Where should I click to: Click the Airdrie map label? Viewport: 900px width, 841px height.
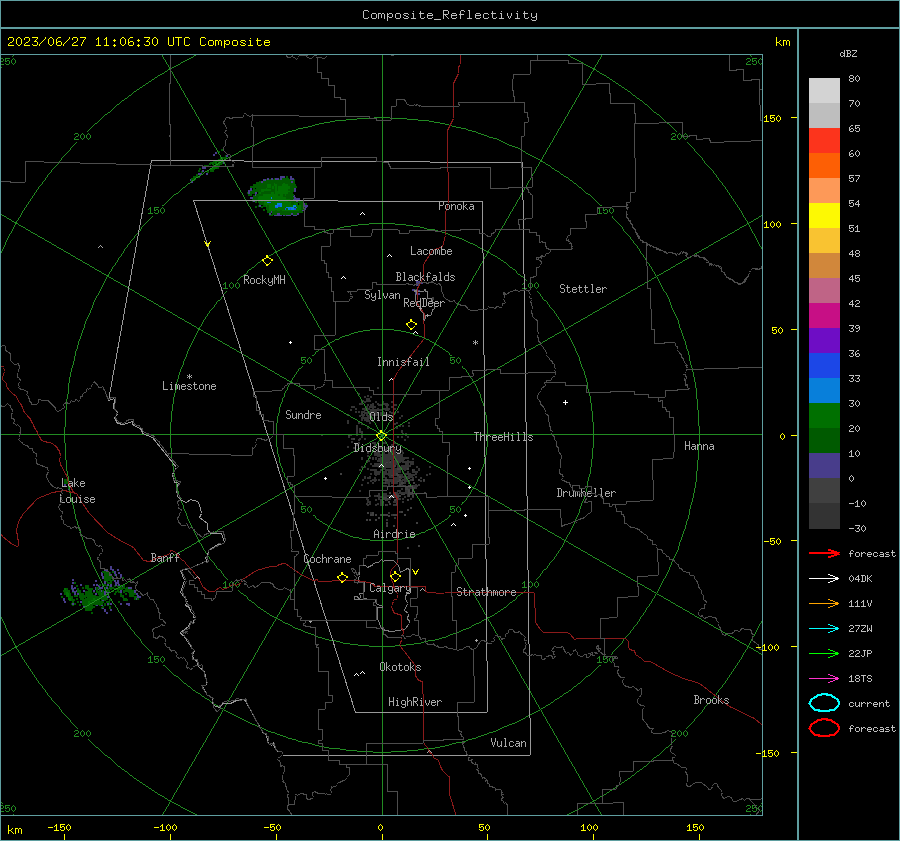394,534
